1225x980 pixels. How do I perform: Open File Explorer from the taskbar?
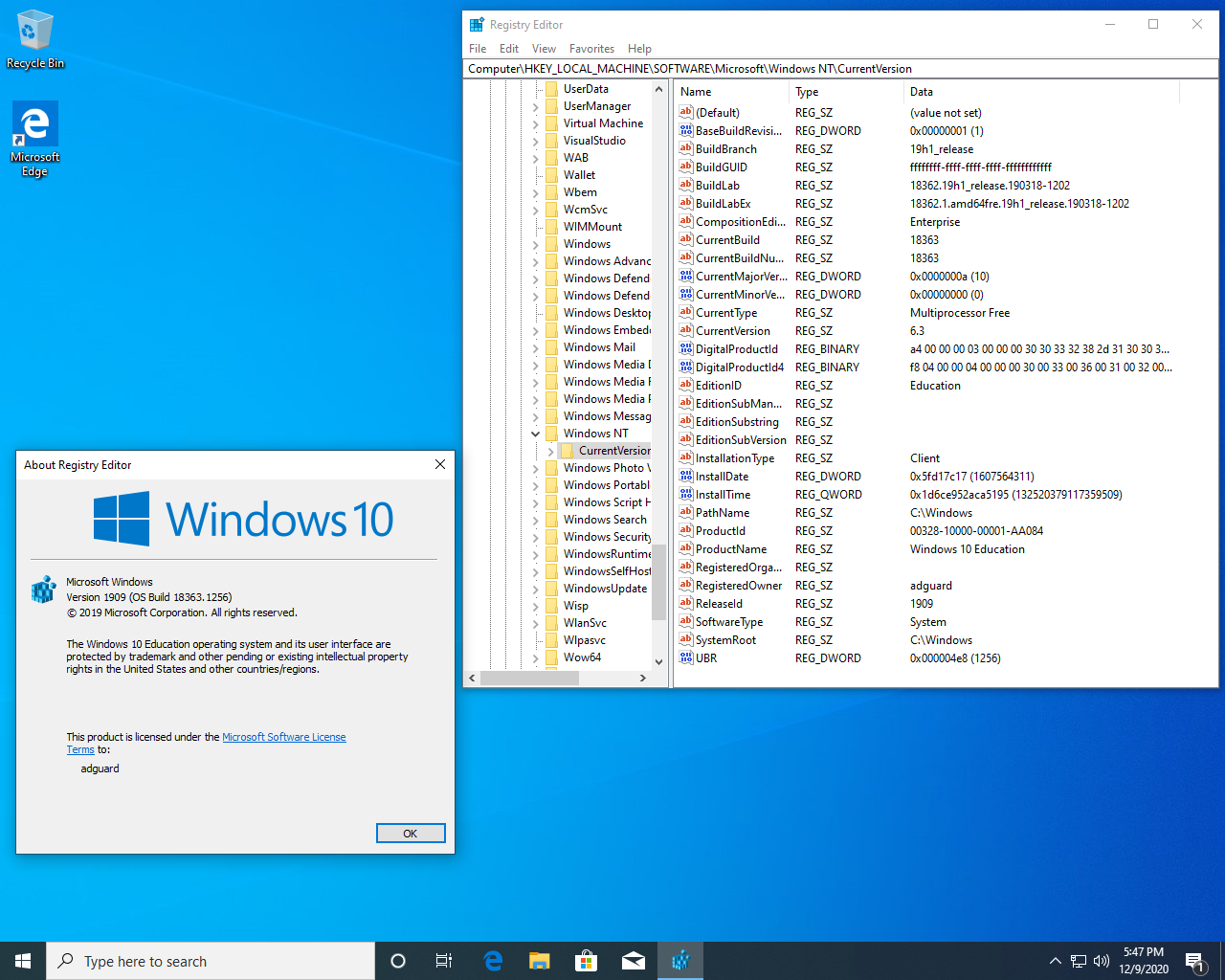pyautogui.click(x=540, y=961)
